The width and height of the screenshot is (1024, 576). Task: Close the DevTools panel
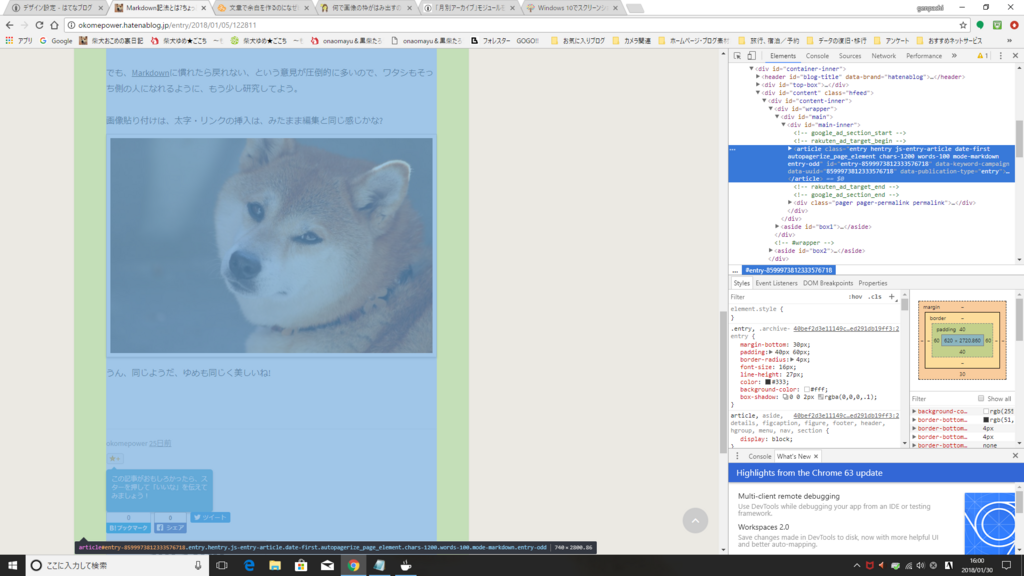(x=1015, y=56)
